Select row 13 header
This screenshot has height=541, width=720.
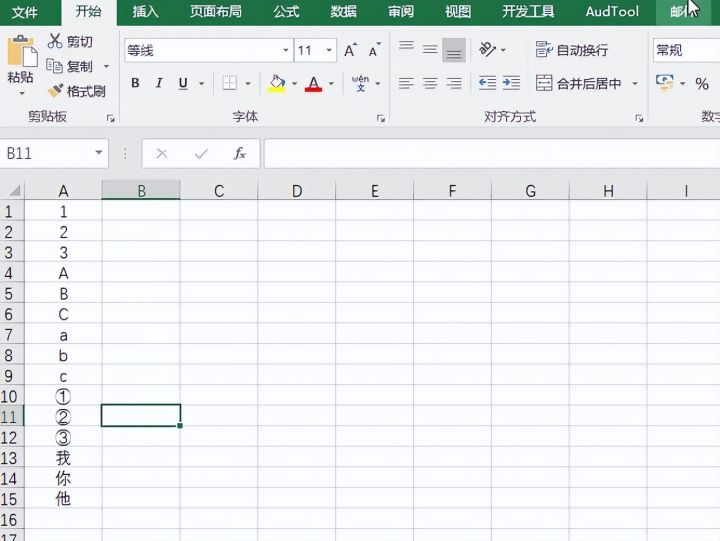[11, 458]
